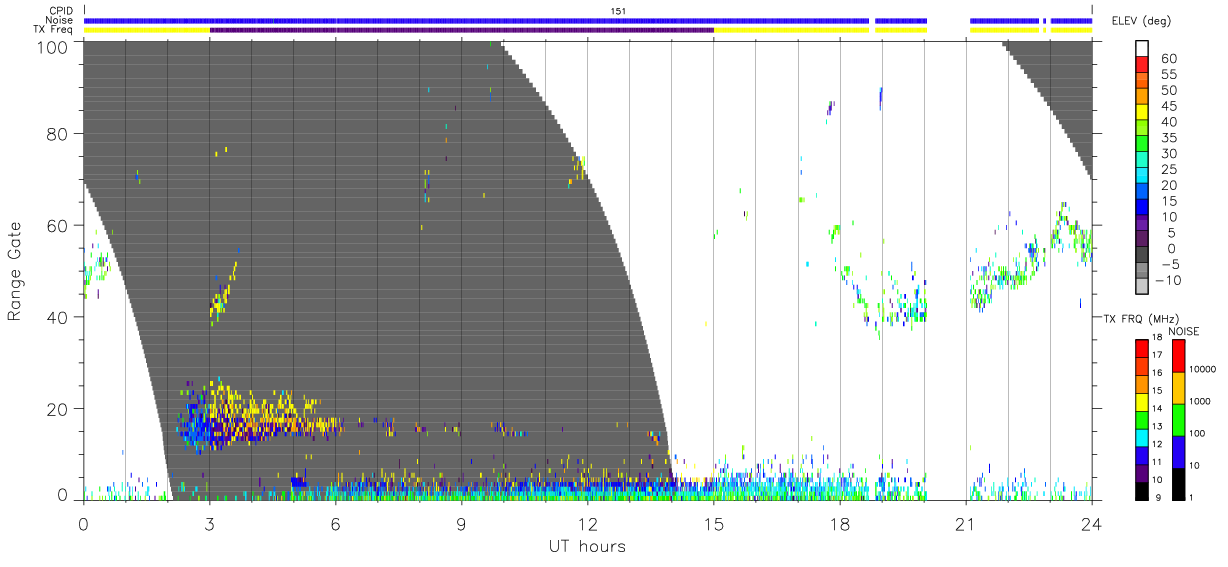This screenshot has height=567, width=1228.
Task: Pick the red 17–18 segment of TX FRQ bar
Action: (1142, 347)
